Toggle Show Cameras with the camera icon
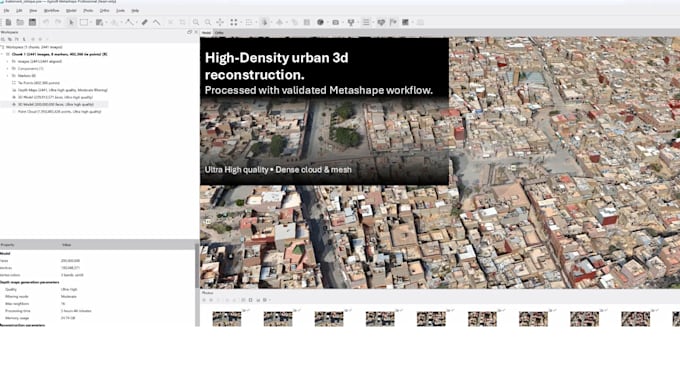 [336, 22]
